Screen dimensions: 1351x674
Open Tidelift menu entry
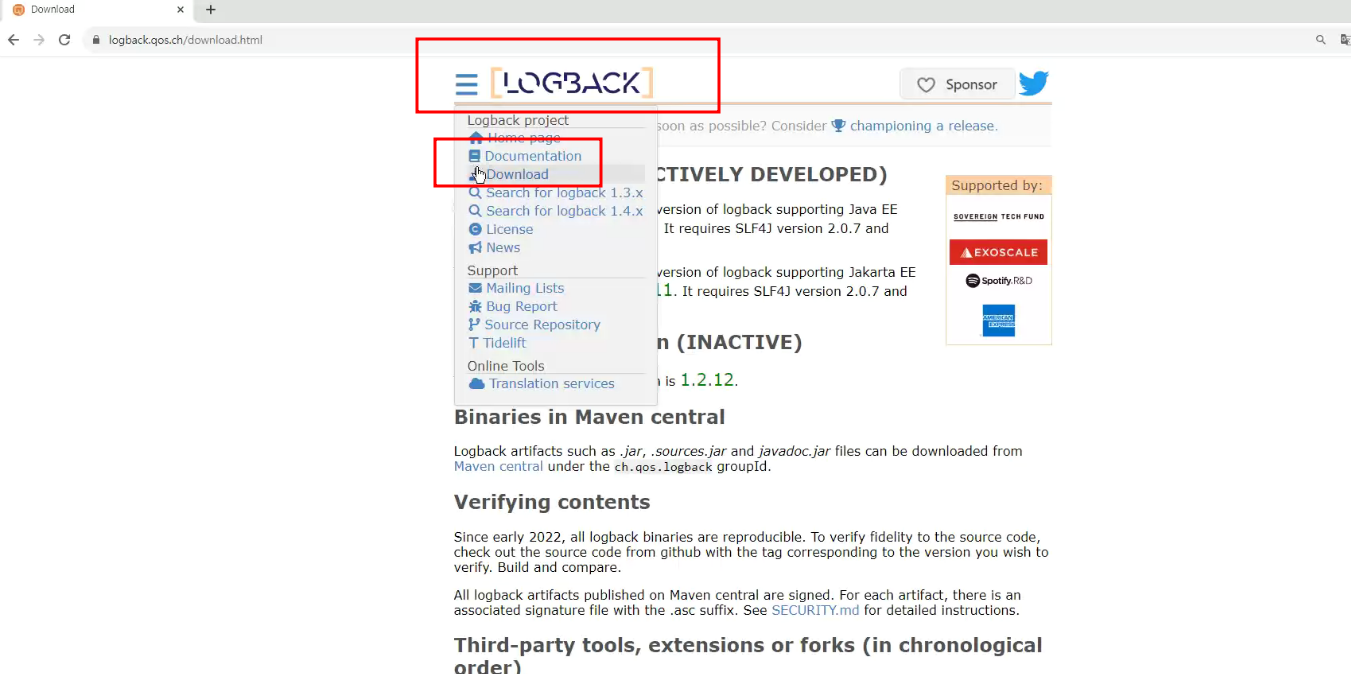click(504, 343)
